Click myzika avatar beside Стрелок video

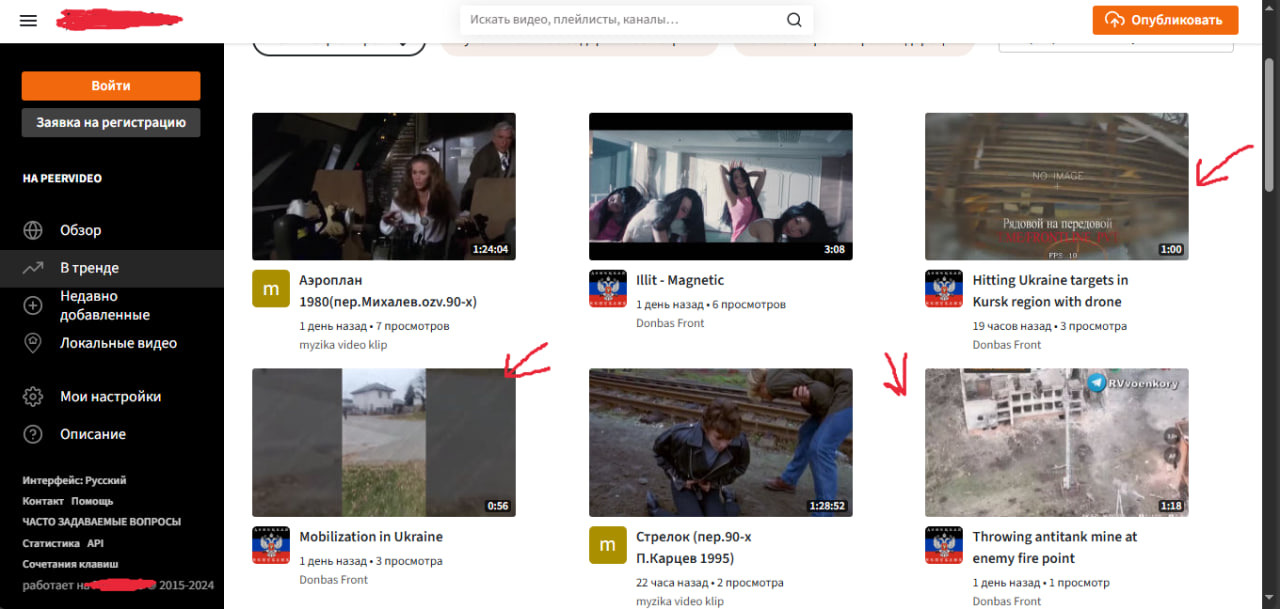(607, 545)
